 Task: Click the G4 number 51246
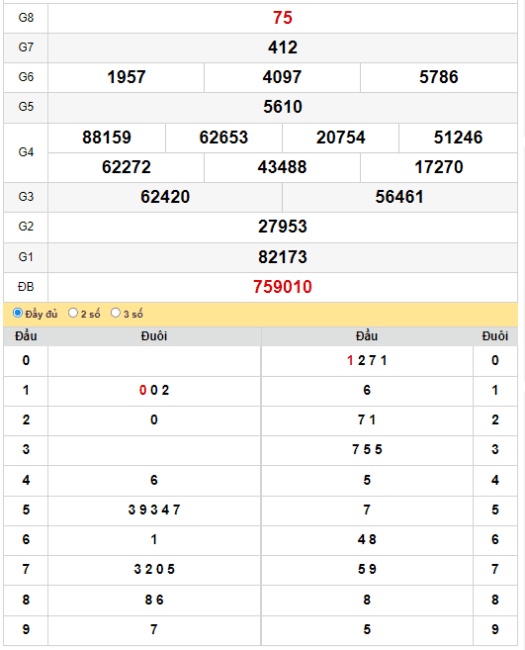click(458, 138)
